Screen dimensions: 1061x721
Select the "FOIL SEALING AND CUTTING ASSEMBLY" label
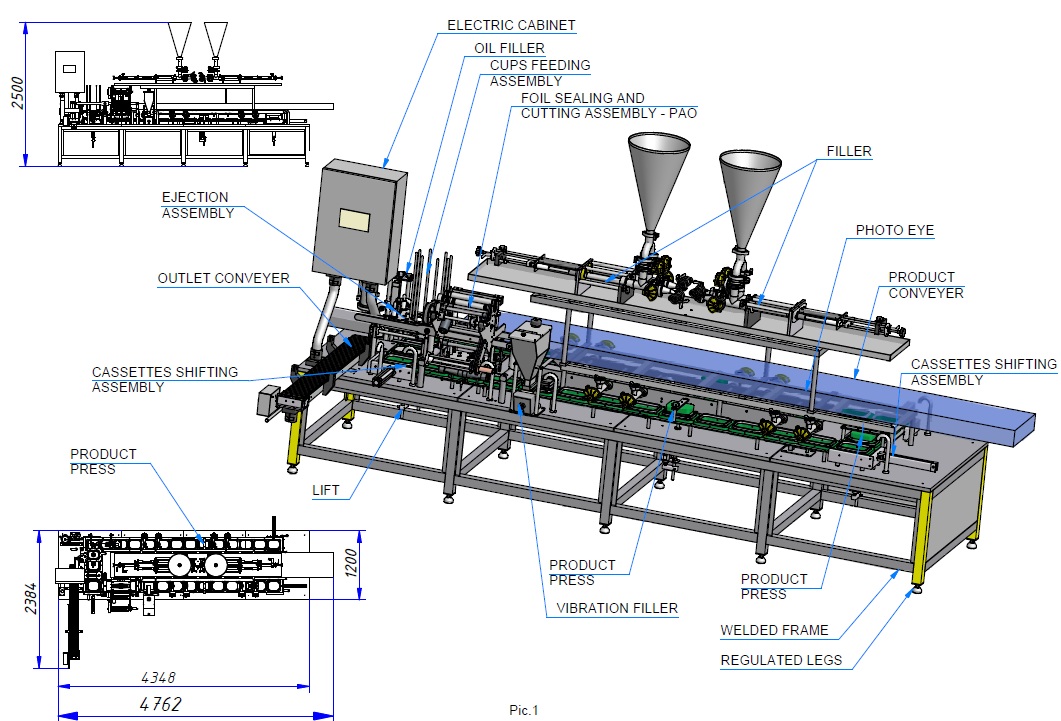point(608,106)
